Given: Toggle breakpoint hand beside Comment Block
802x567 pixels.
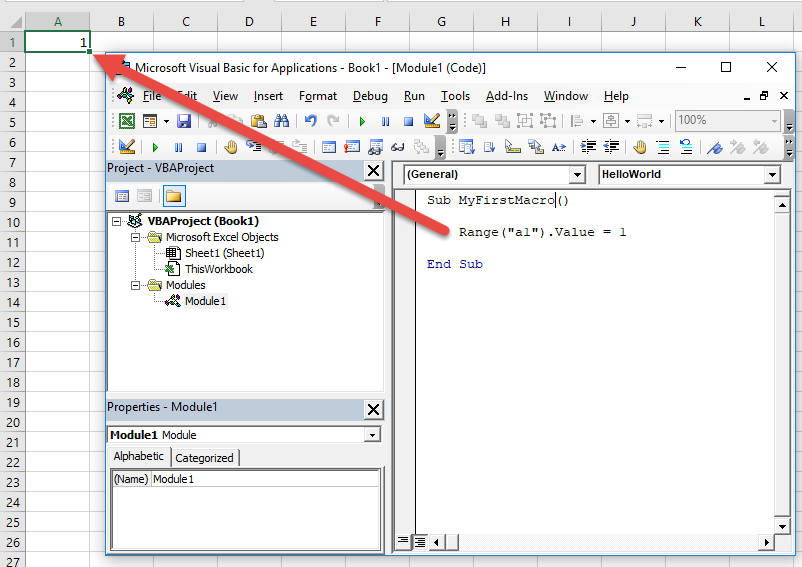Looking at the screenshot, I should pos(639,148).
